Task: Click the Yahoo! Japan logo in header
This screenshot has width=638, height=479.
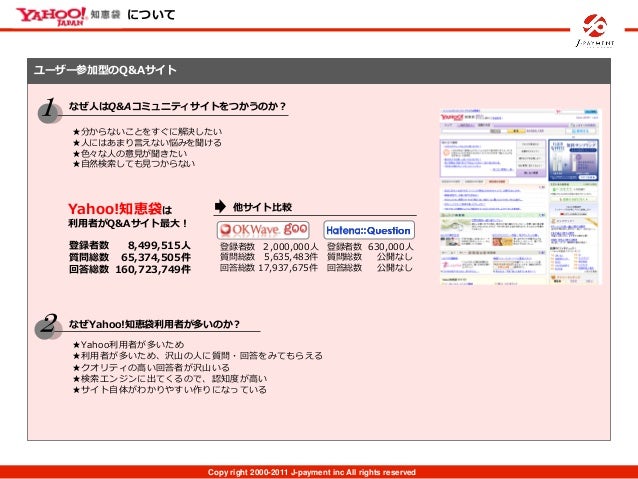Action: 51,16
